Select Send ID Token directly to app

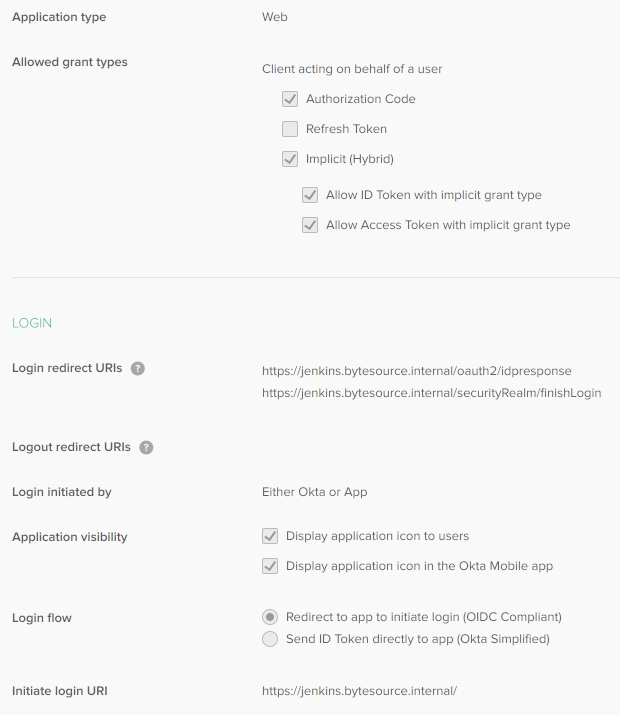click(x=270, y=639)
